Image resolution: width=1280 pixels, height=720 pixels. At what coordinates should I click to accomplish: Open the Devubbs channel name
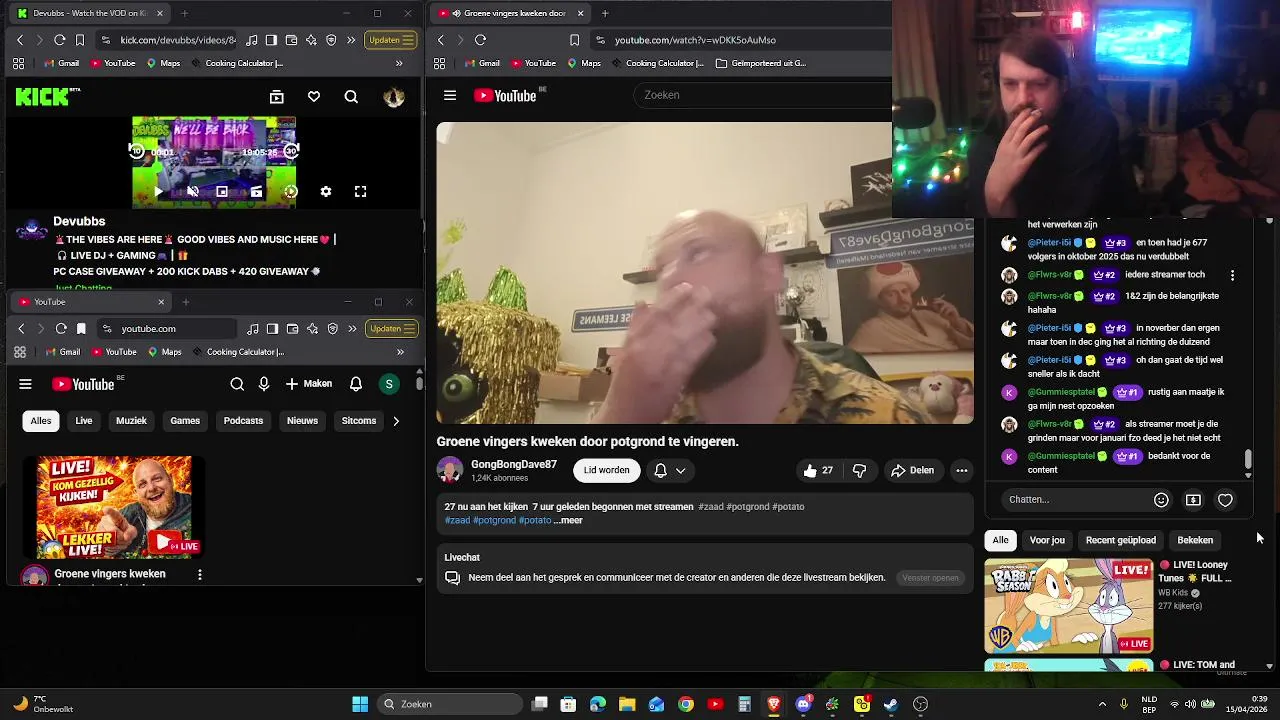click(79, 221)
